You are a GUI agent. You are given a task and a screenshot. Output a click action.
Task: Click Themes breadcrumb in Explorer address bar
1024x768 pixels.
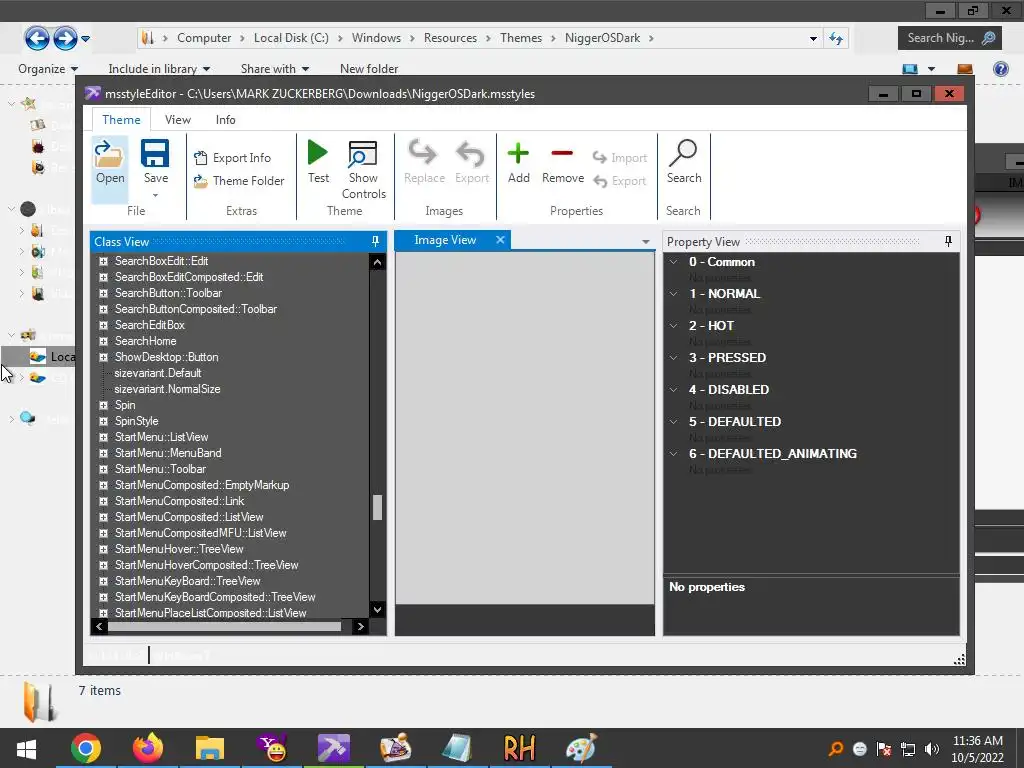click(520, 38)
